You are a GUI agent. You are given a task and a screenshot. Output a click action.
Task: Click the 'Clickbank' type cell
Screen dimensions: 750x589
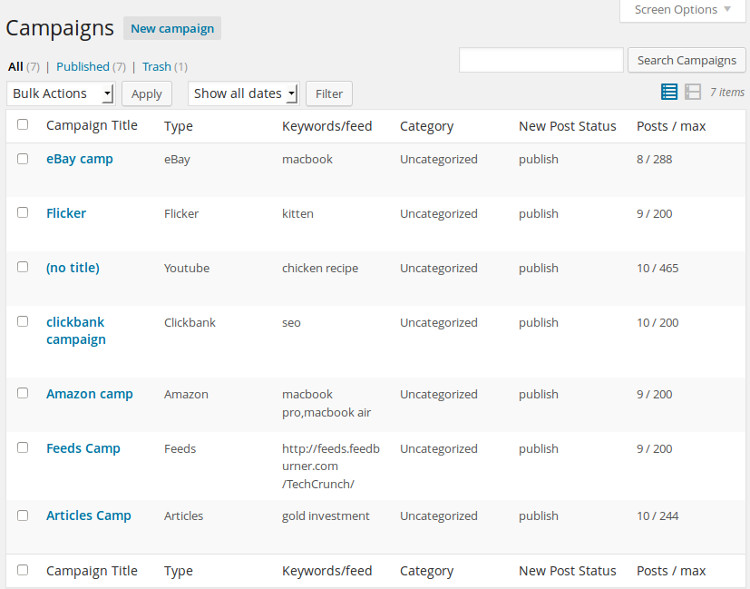coord(189,323)
